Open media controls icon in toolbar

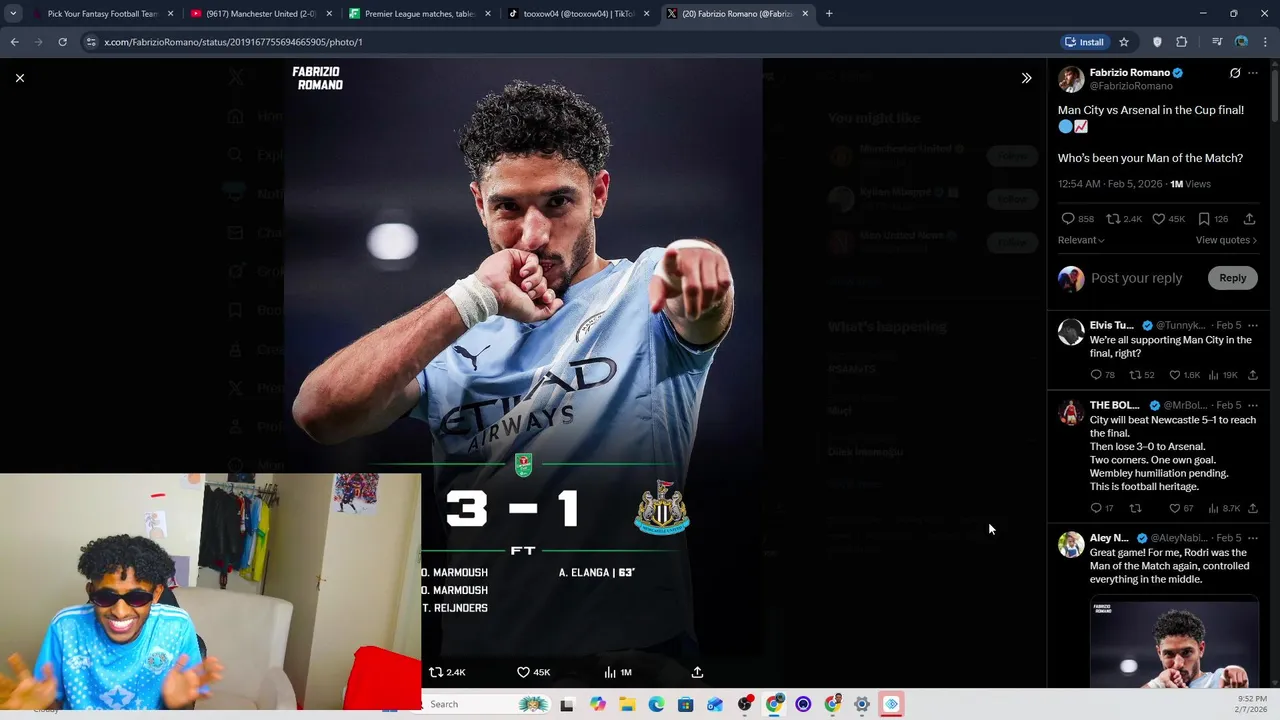point(1217,42)
